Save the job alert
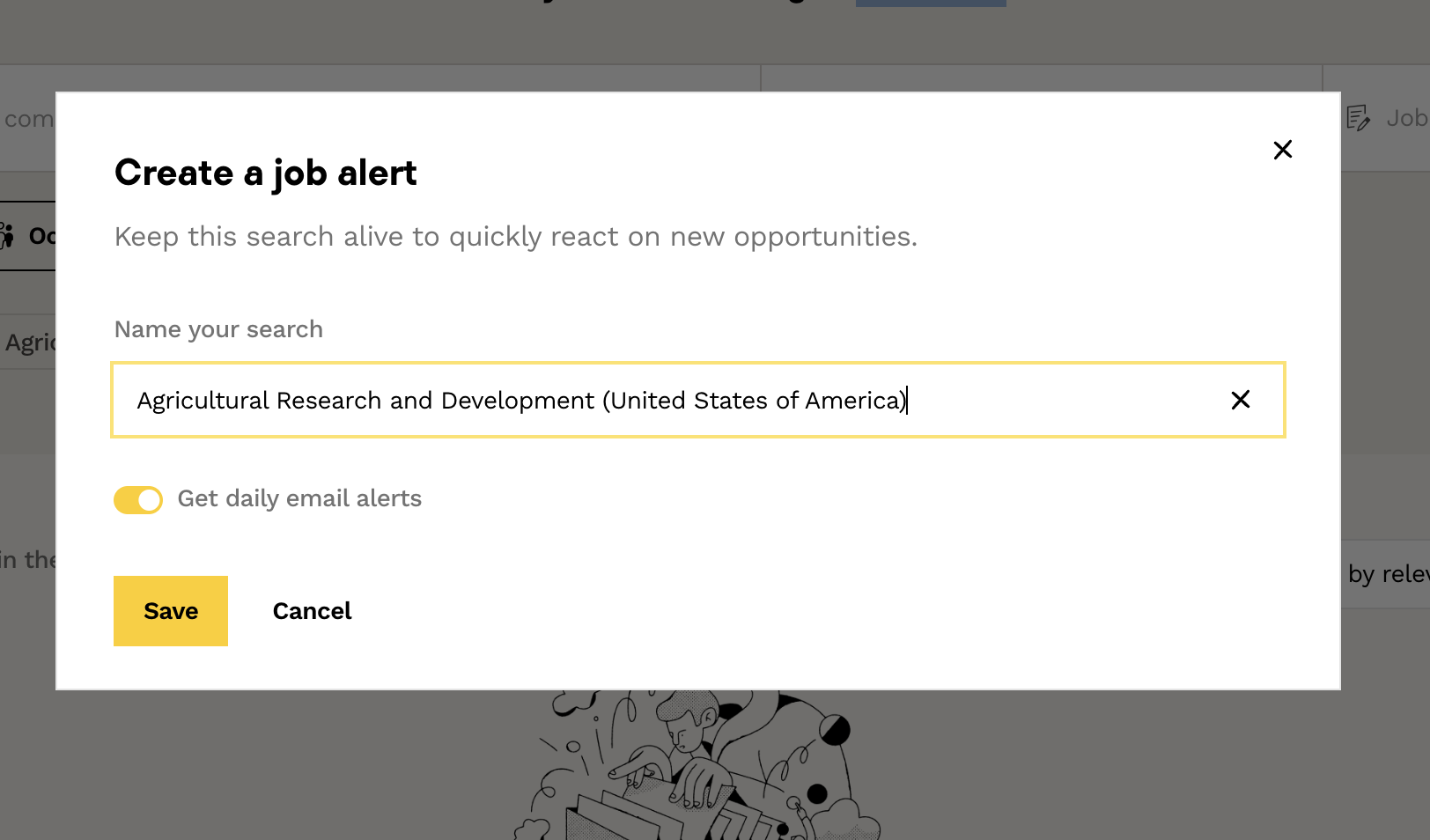The width and height of the screenshot is (1430, 840). [171, 611]
